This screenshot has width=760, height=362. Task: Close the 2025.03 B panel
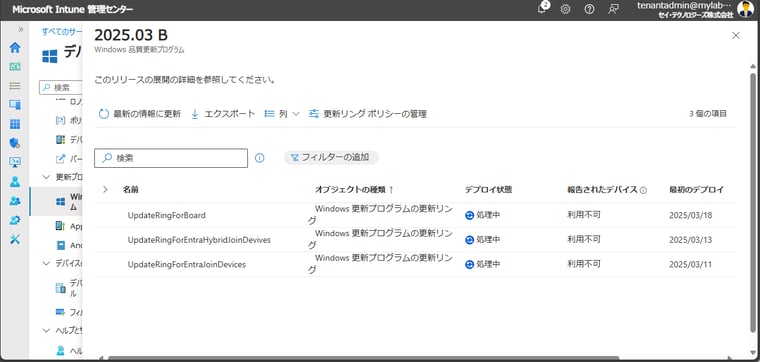(736, 35)
